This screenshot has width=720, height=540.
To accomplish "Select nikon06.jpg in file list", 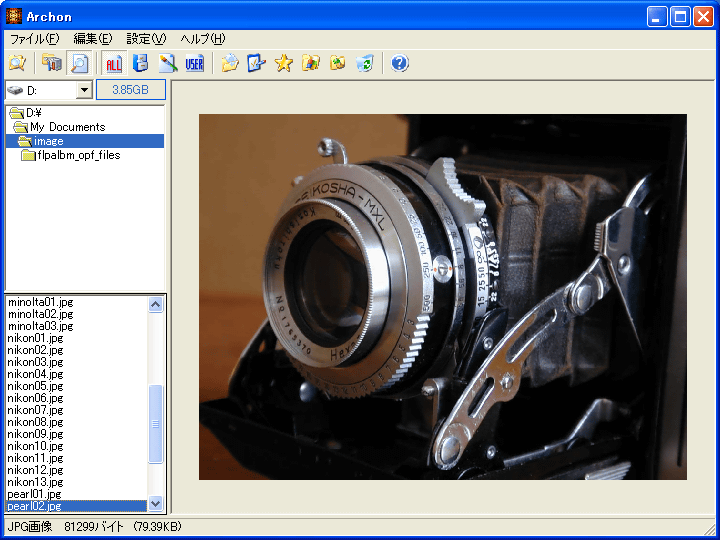I will pos(35,398).
